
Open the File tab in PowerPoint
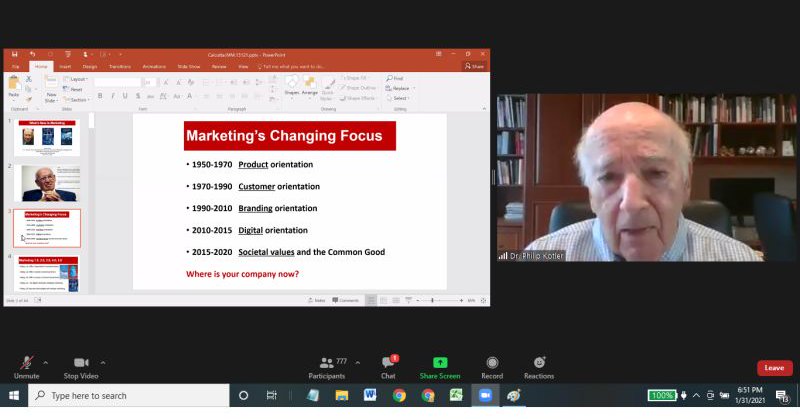[15, 66]
